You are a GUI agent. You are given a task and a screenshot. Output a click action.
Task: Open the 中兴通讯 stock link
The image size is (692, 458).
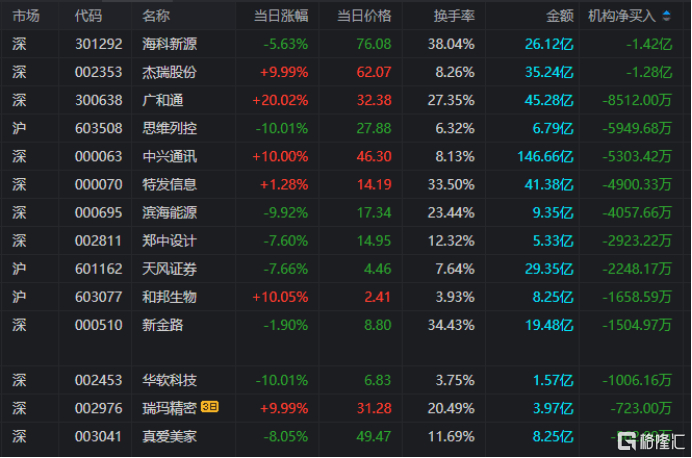pos(169,156)
